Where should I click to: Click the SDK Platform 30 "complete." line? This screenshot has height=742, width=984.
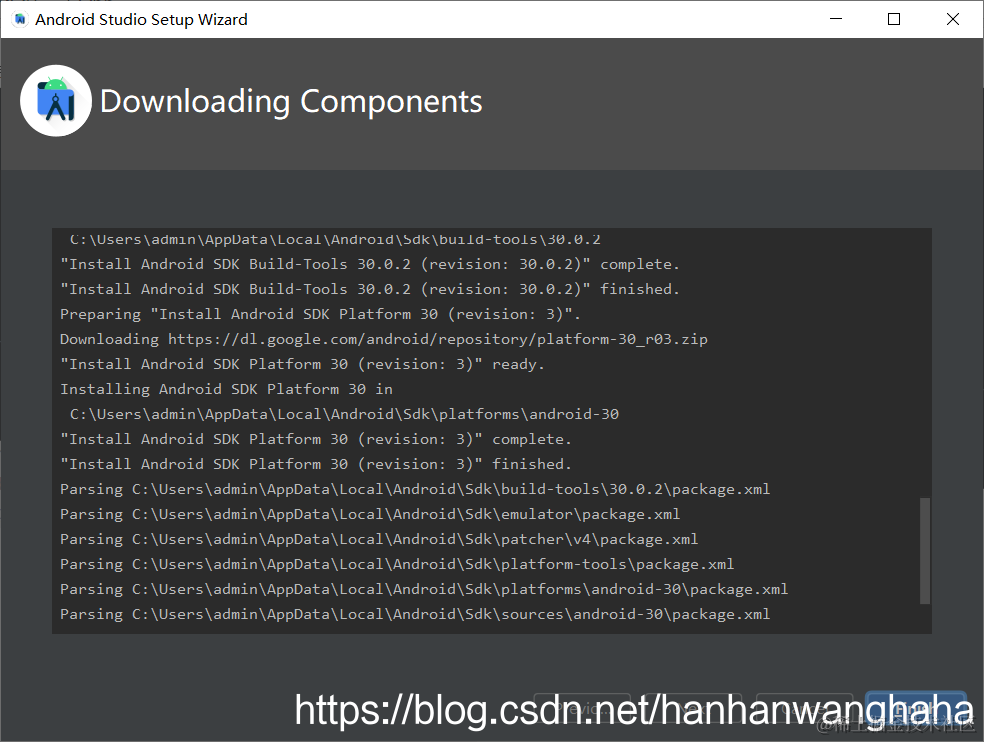316,439
